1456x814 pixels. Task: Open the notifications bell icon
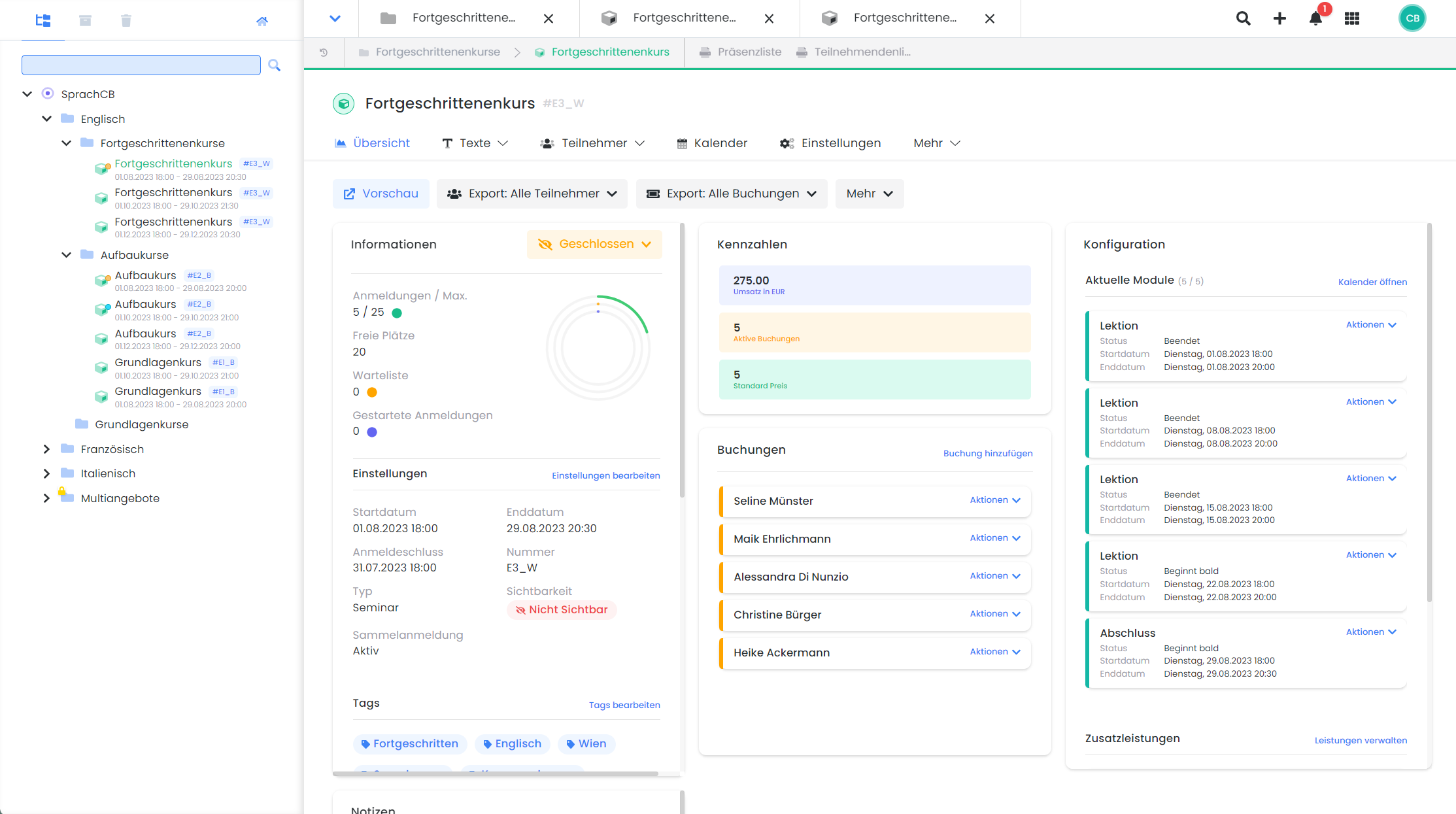click(1315, 18)
